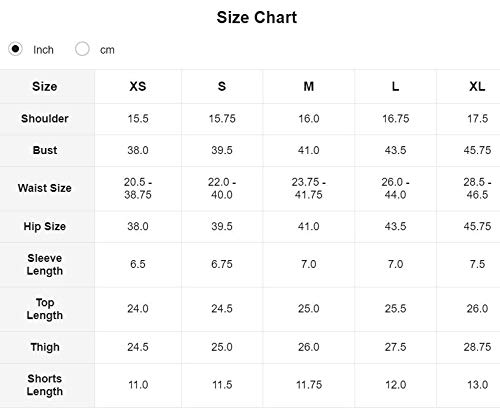Click the Inch label text
This screenshot has height=408, width=500.
point(43,50)
